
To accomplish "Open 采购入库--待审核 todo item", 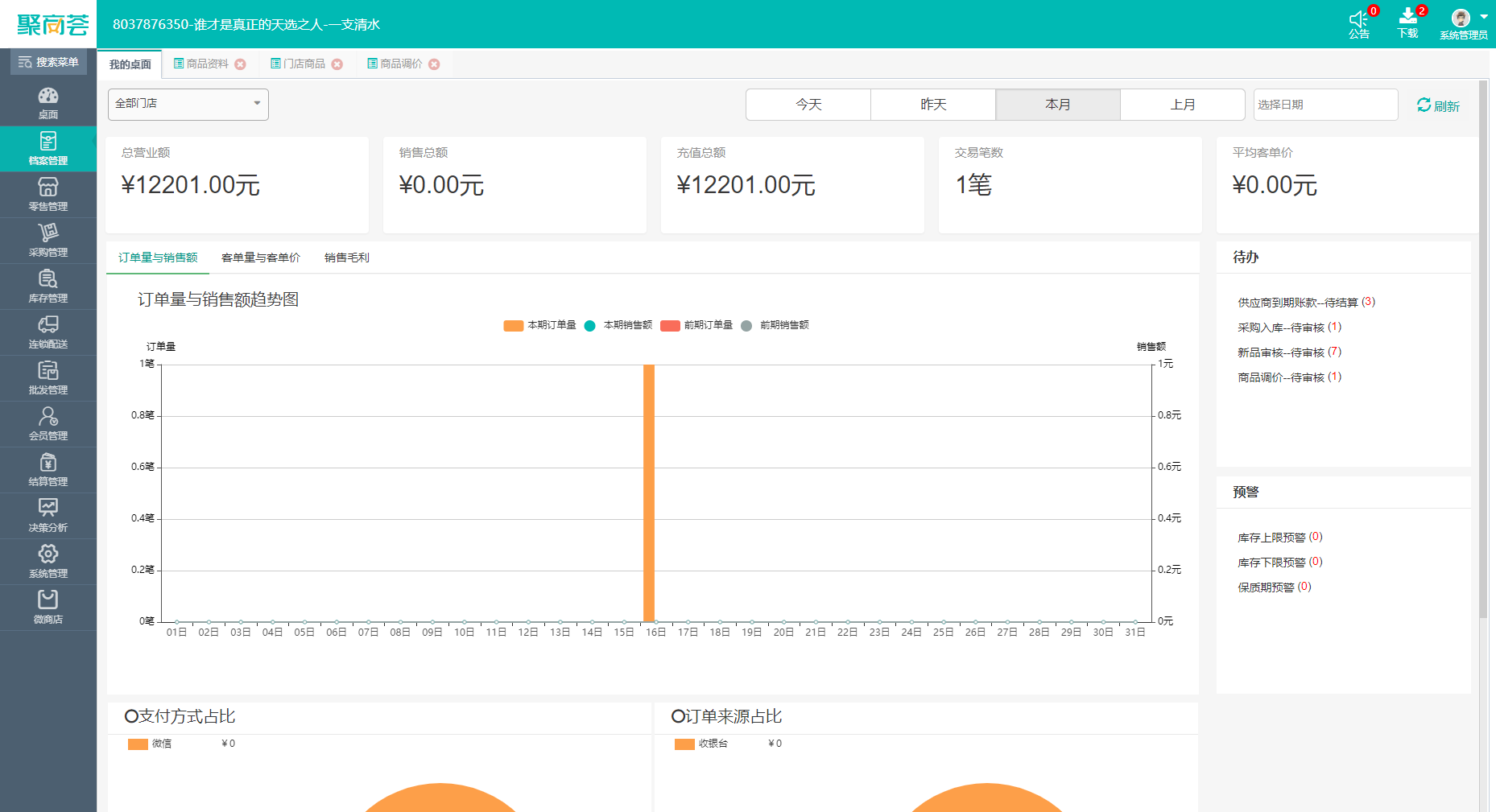I will (x=1289, y=328).
